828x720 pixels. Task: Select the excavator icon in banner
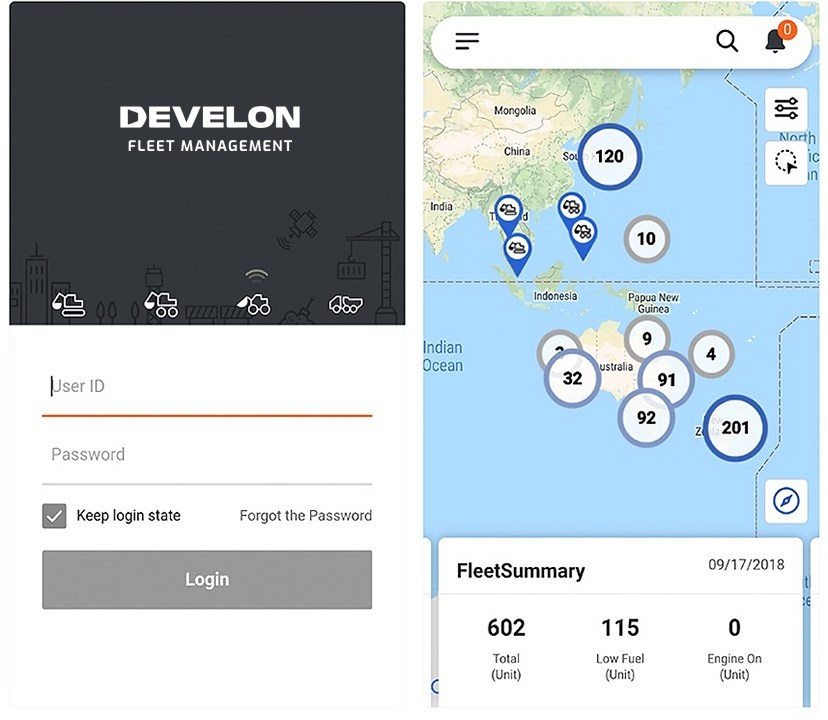(69, 303)
